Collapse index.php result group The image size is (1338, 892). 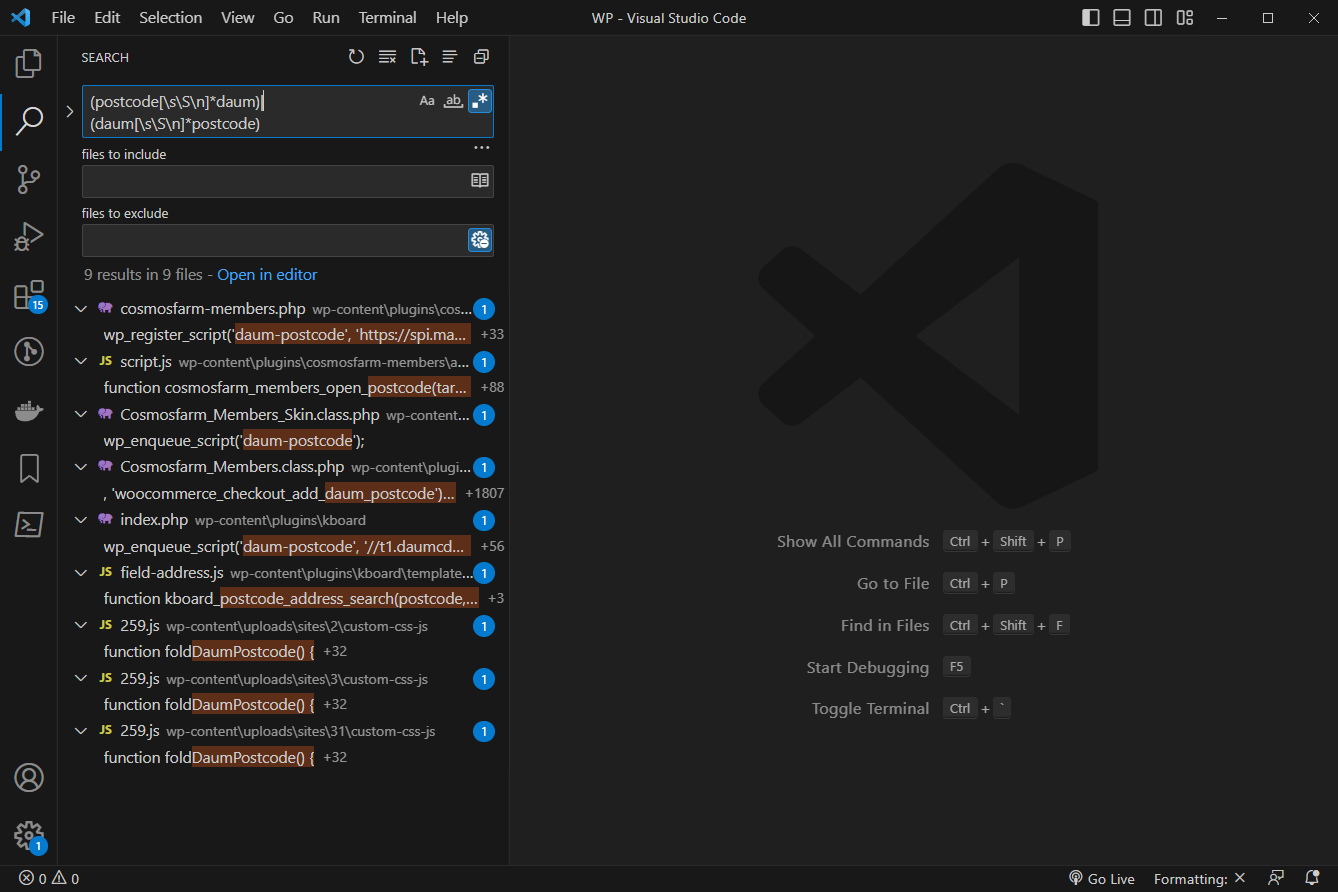click(82, 520)
